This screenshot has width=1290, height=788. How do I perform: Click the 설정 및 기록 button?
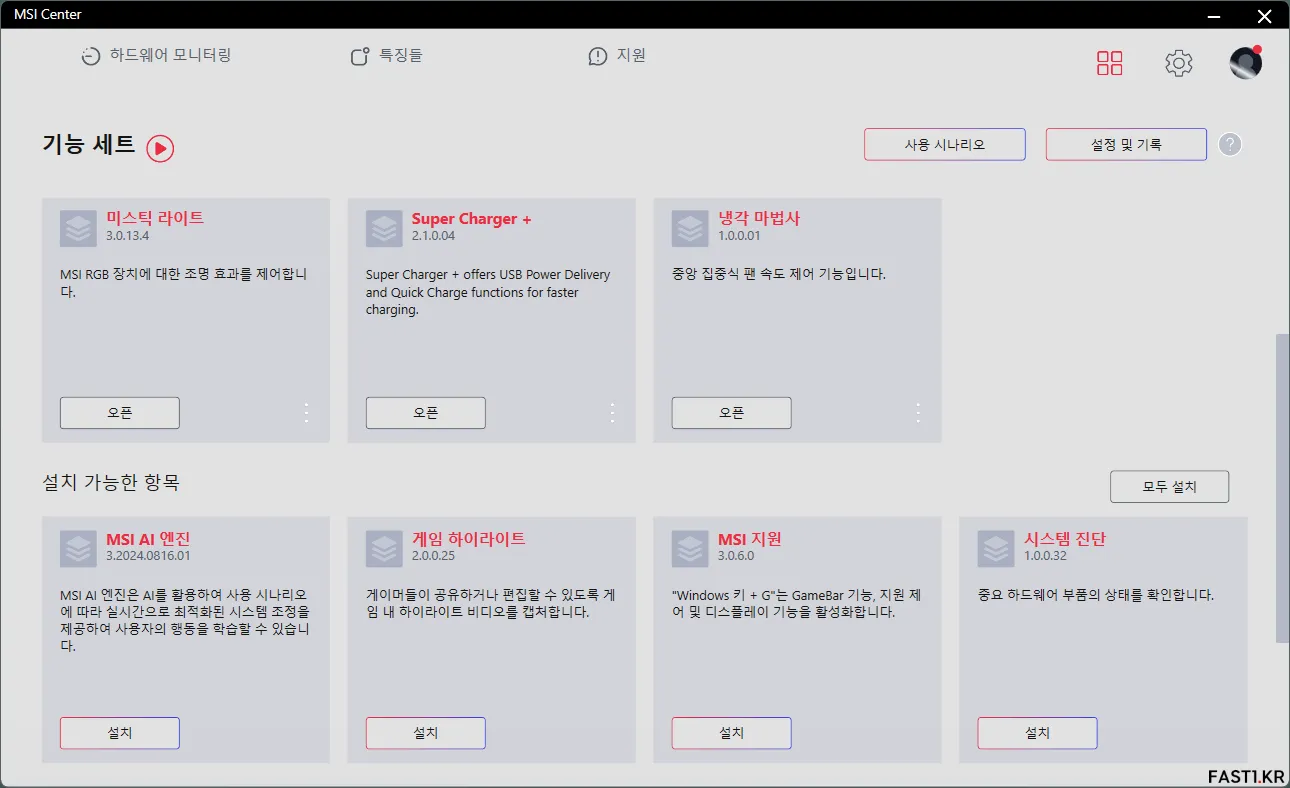(1126, 144)
